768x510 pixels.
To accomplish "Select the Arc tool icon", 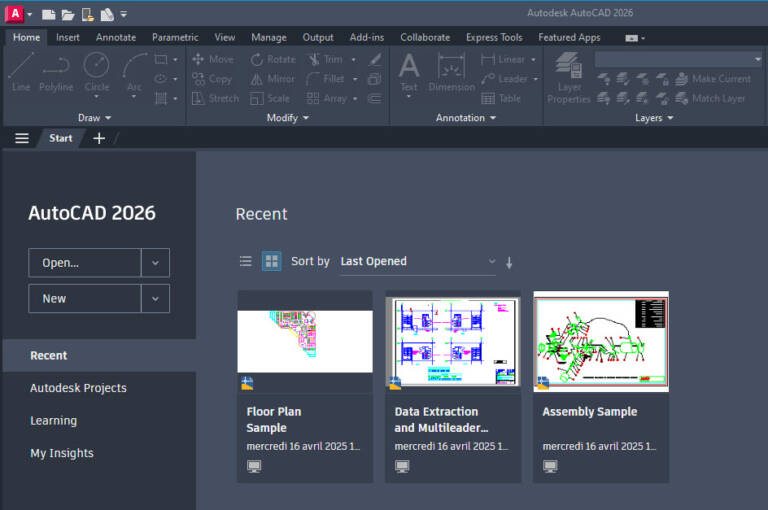I will pos(134,67).
